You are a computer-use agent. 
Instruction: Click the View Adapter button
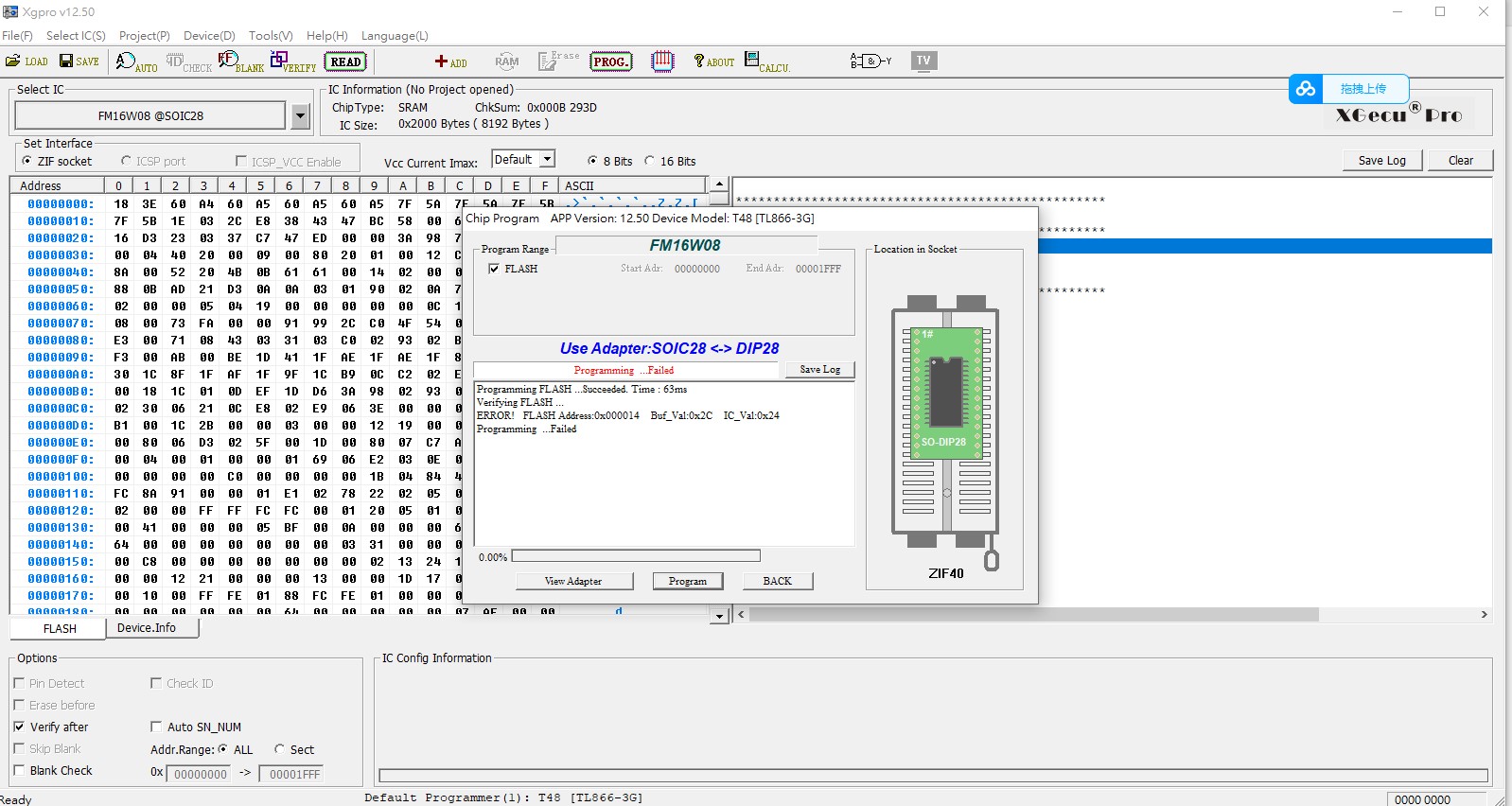tap(572, 581)
